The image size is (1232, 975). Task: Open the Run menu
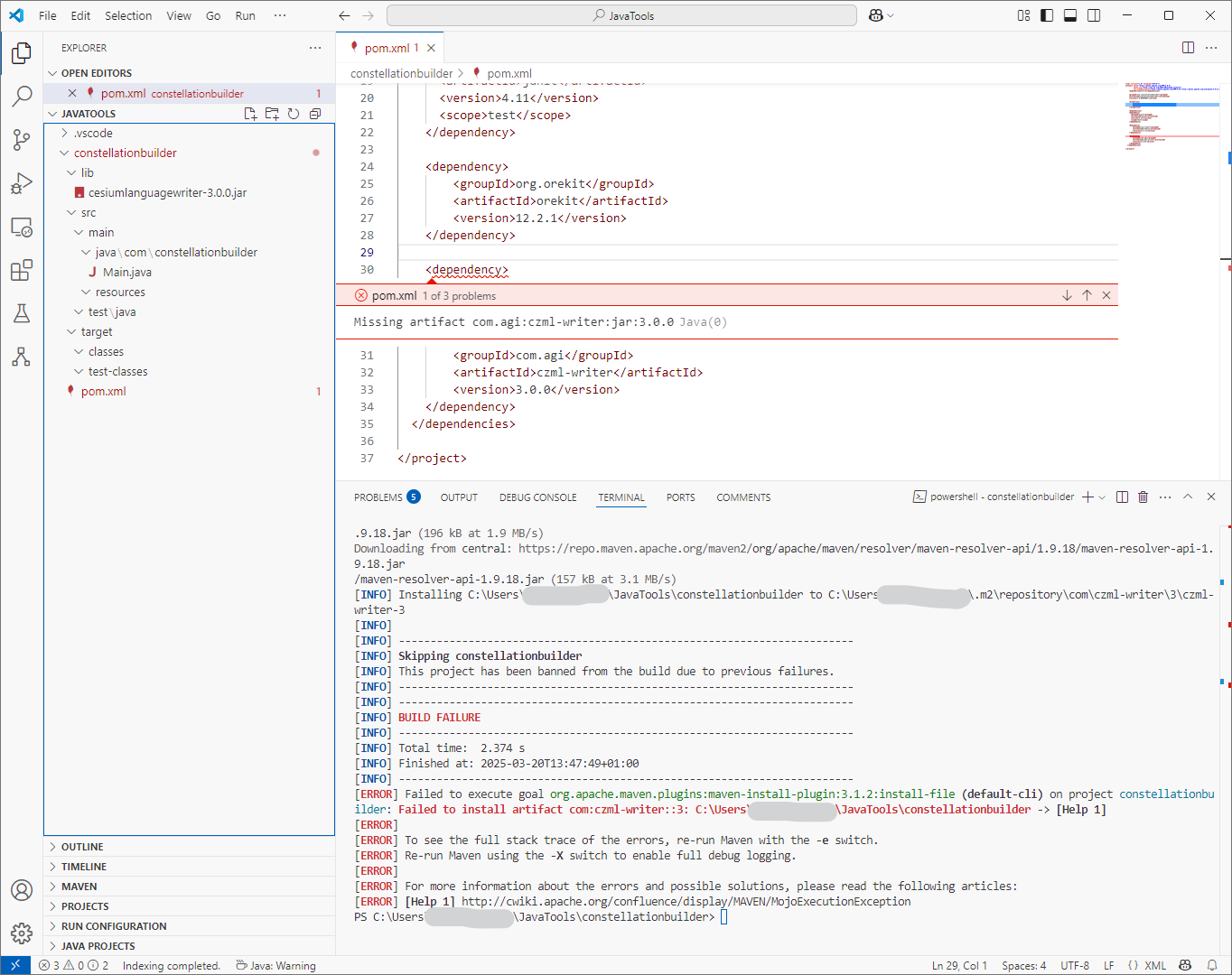click(245, 15)
